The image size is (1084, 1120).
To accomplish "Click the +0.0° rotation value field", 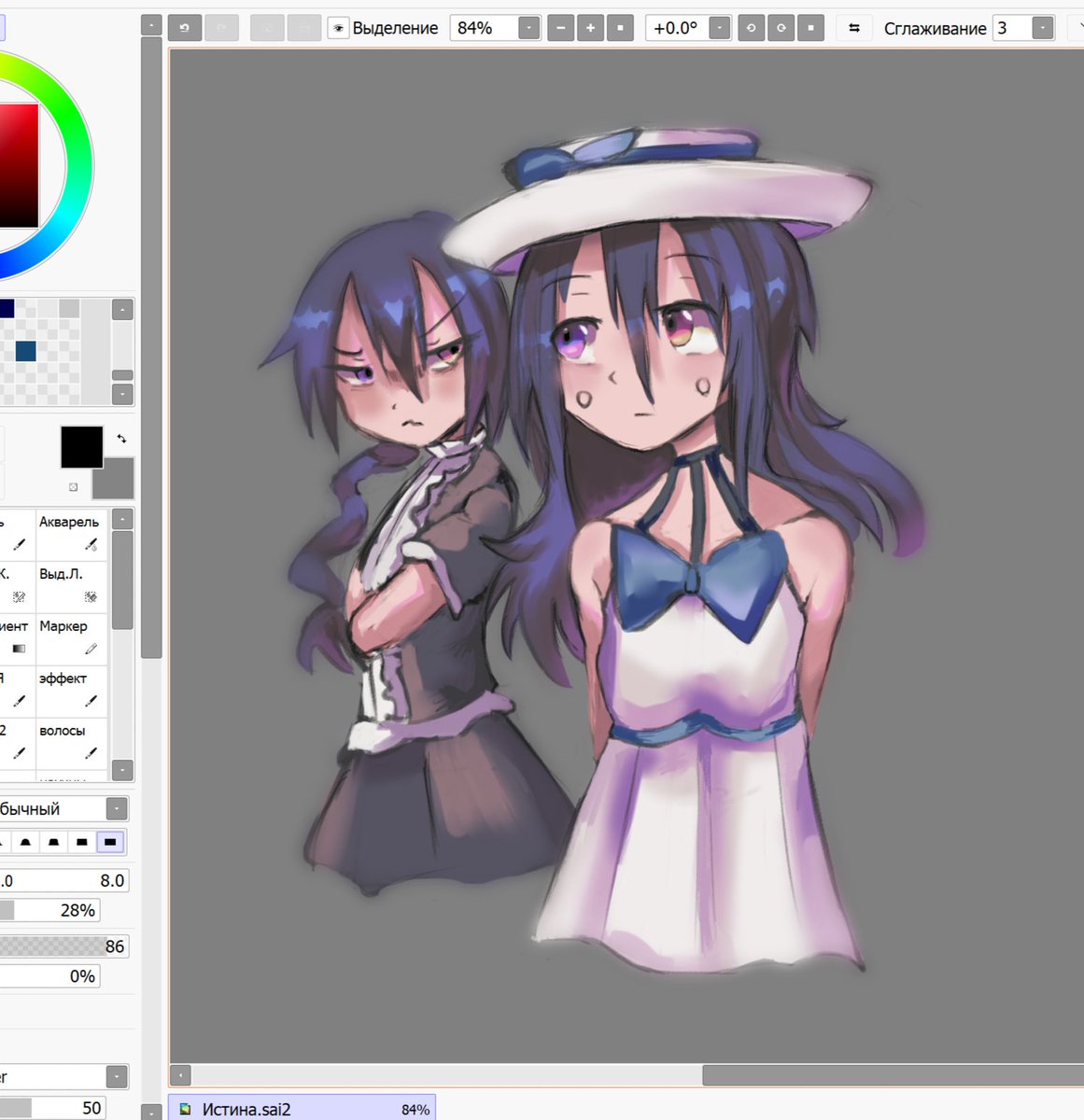I will 677,28.
